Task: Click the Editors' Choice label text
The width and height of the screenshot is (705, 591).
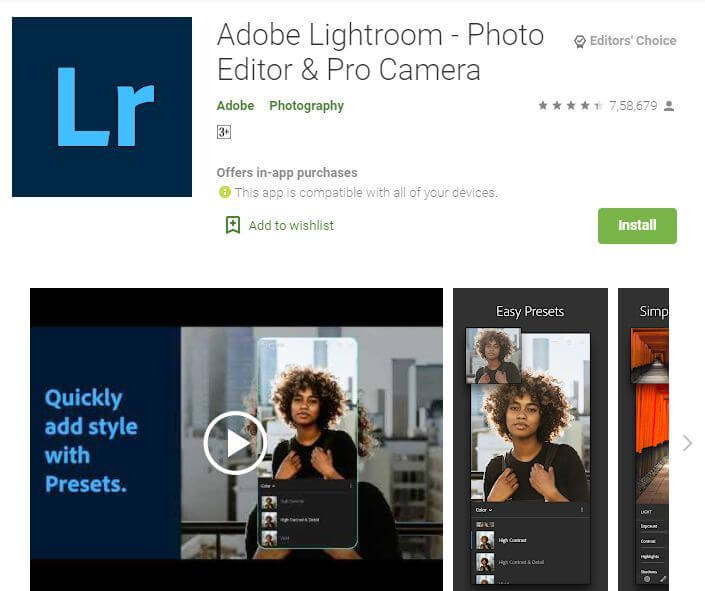Action: point(633,41)
